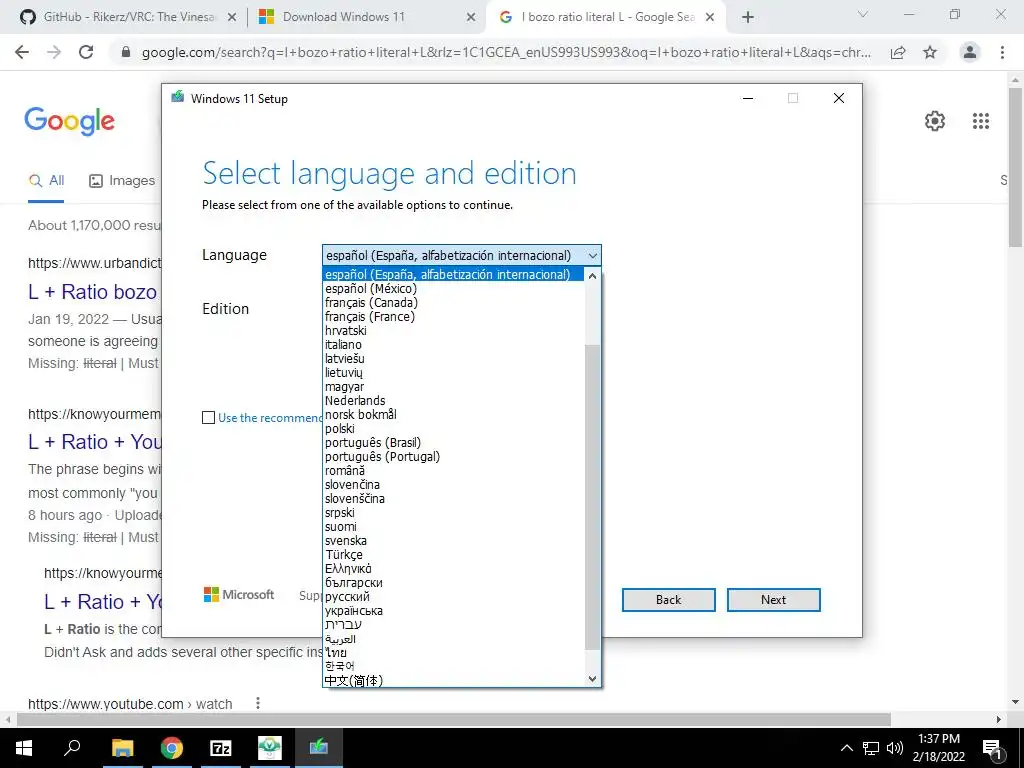Open Google settings gear

point(935,121)
